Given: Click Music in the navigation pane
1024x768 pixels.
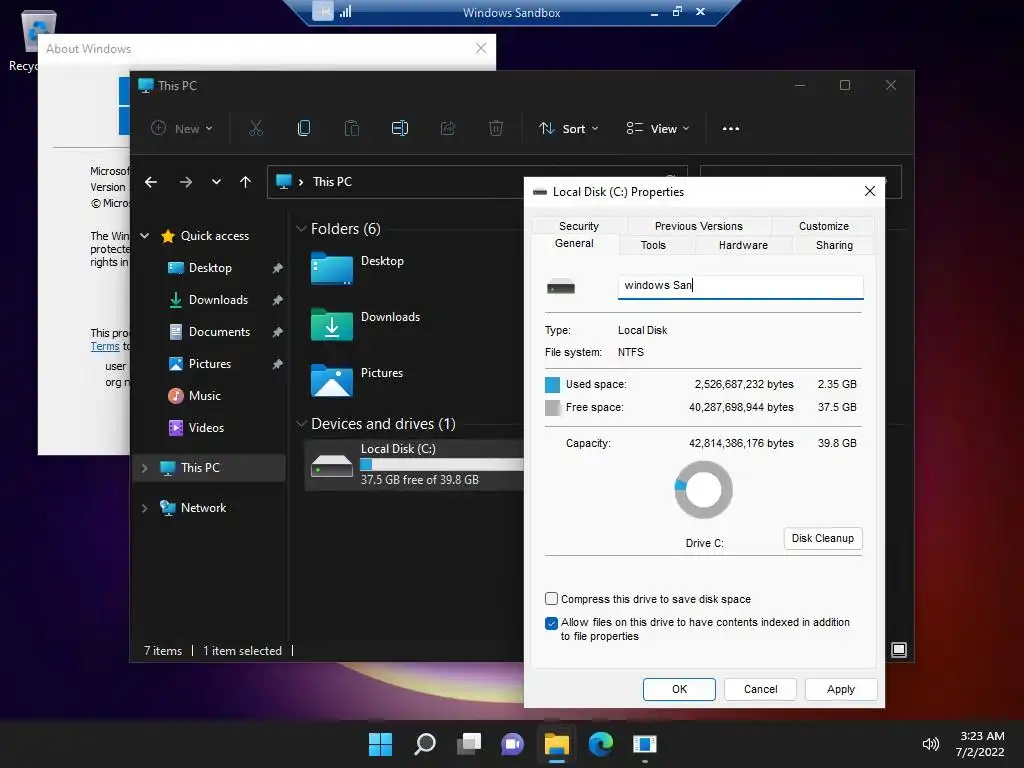Looking at the screenshot, I should (204, 396).
